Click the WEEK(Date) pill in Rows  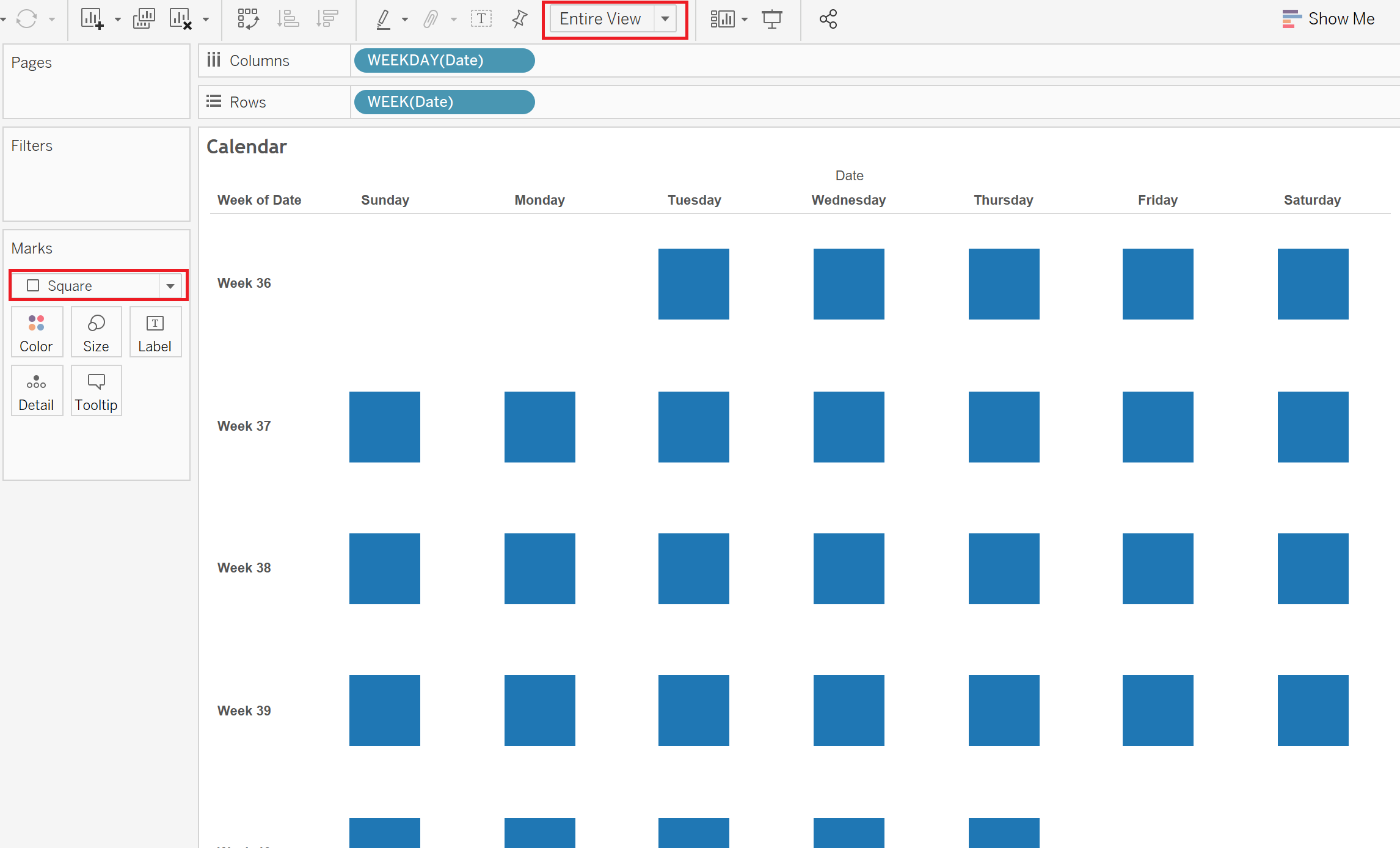click(445, 102)
